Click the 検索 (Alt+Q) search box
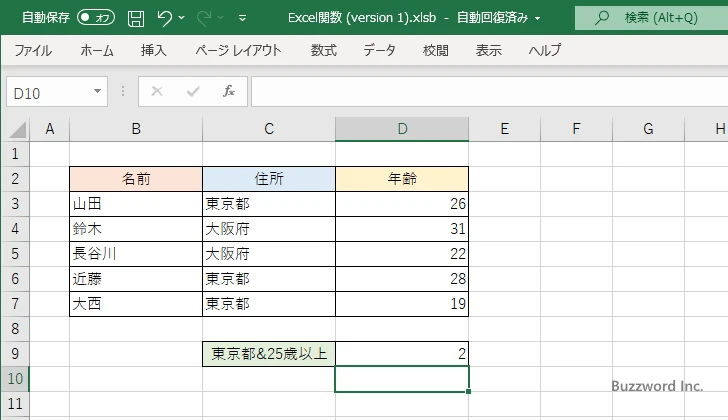728x420 pixels. point(651,18)
